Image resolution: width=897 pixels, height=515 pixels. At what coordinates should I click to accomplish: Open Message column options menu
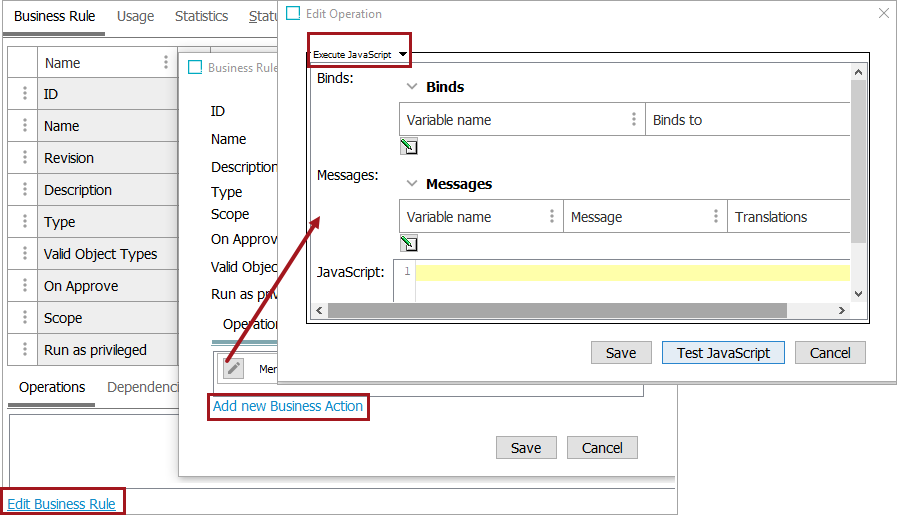point(716,216)
